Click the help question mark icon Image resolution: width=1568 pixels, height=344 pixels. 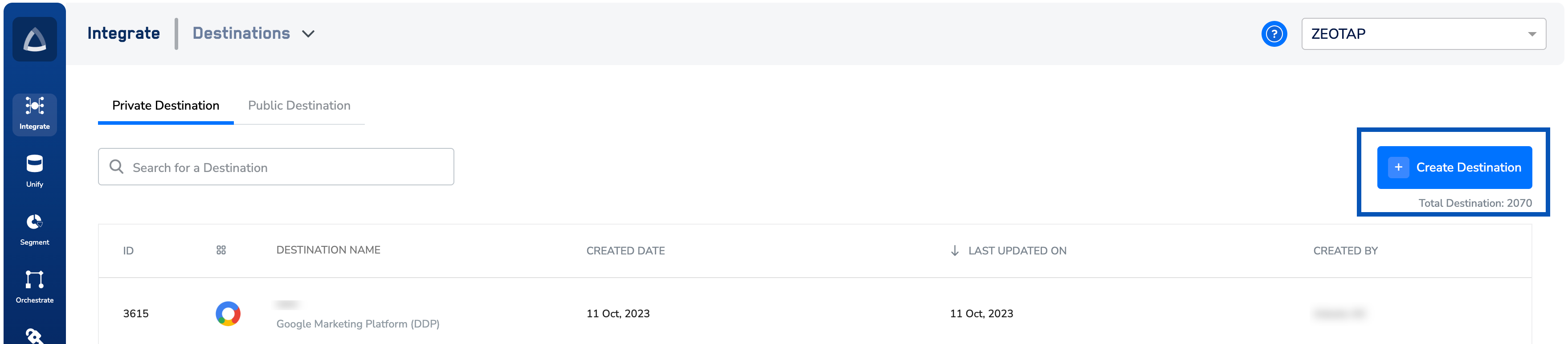point(1274,34)
